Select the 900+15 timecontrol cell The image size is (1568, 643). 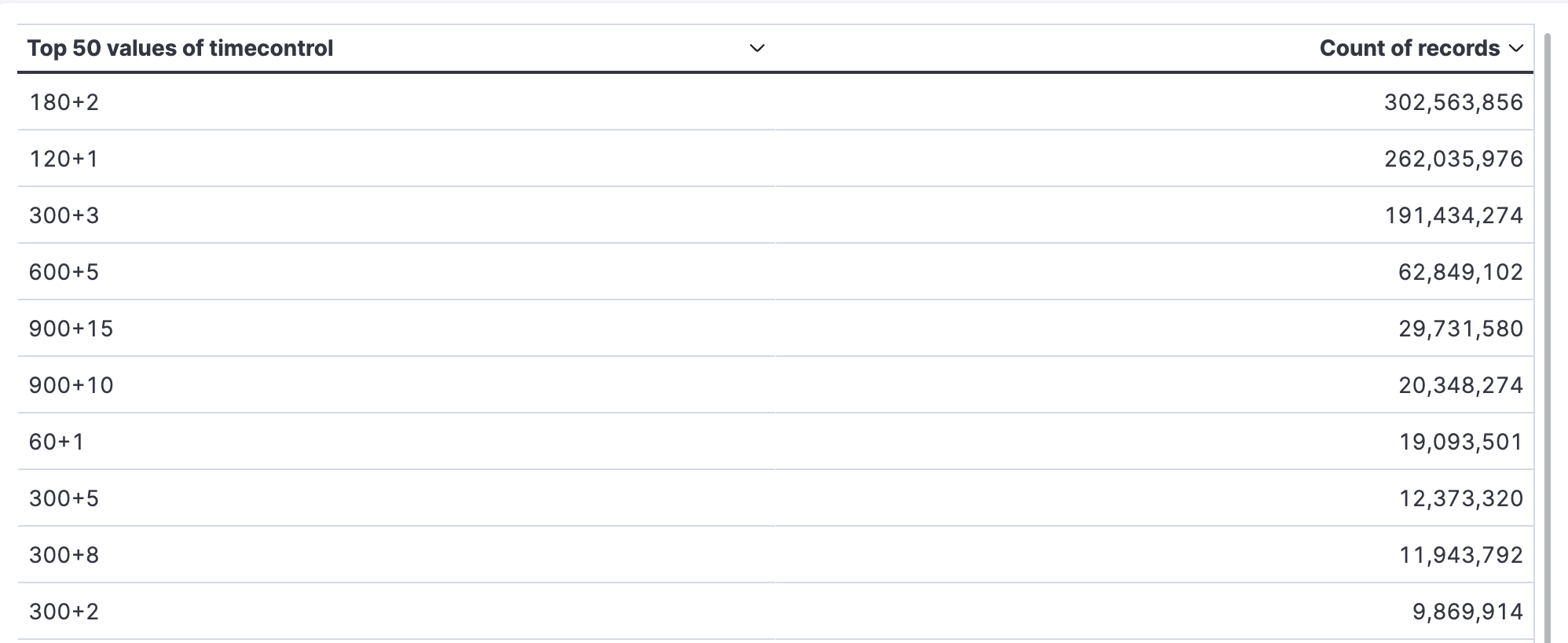pos(396,329)
